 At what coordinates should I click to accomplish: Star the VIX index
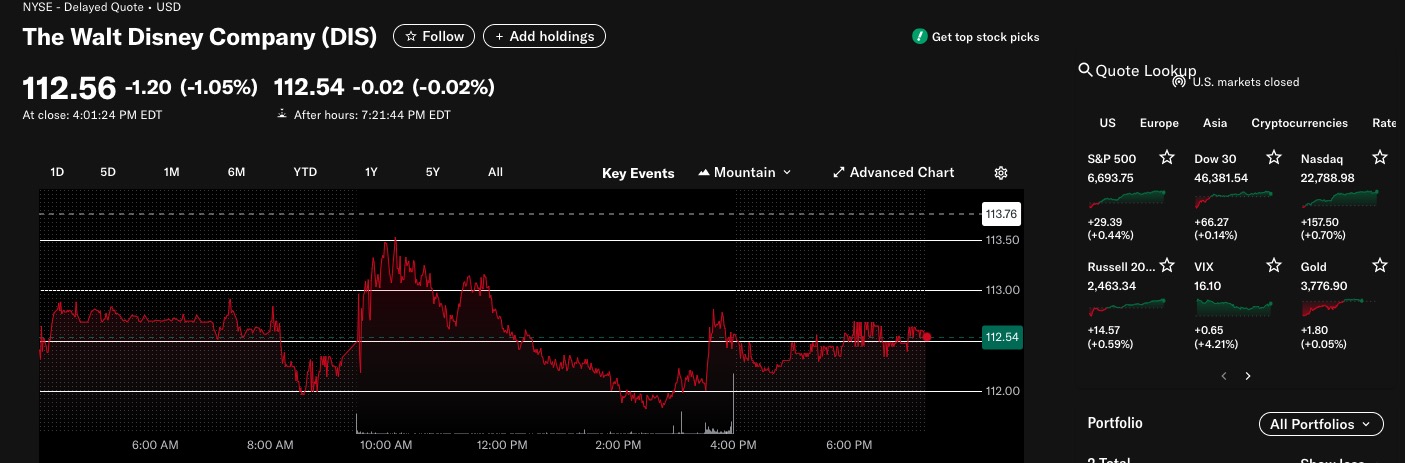[1273, 266]
